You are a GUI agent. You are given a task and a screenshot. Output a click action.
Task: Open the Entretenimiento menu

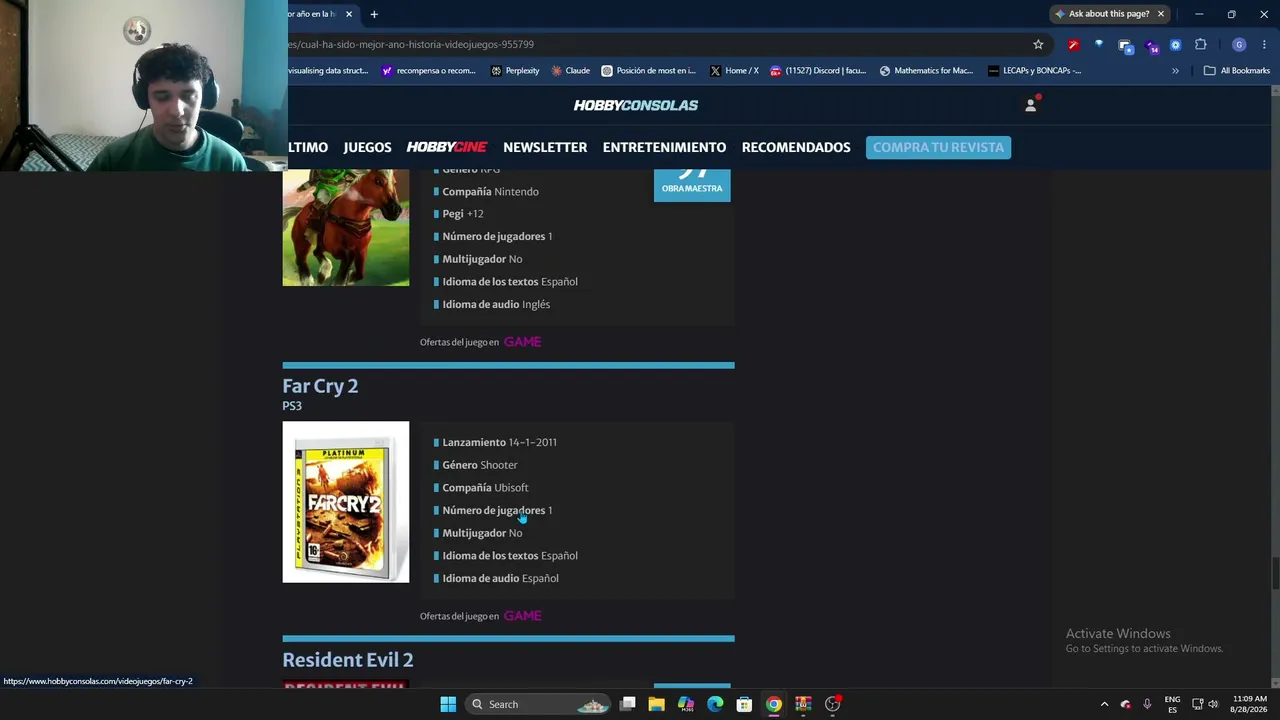click(664, 147)
